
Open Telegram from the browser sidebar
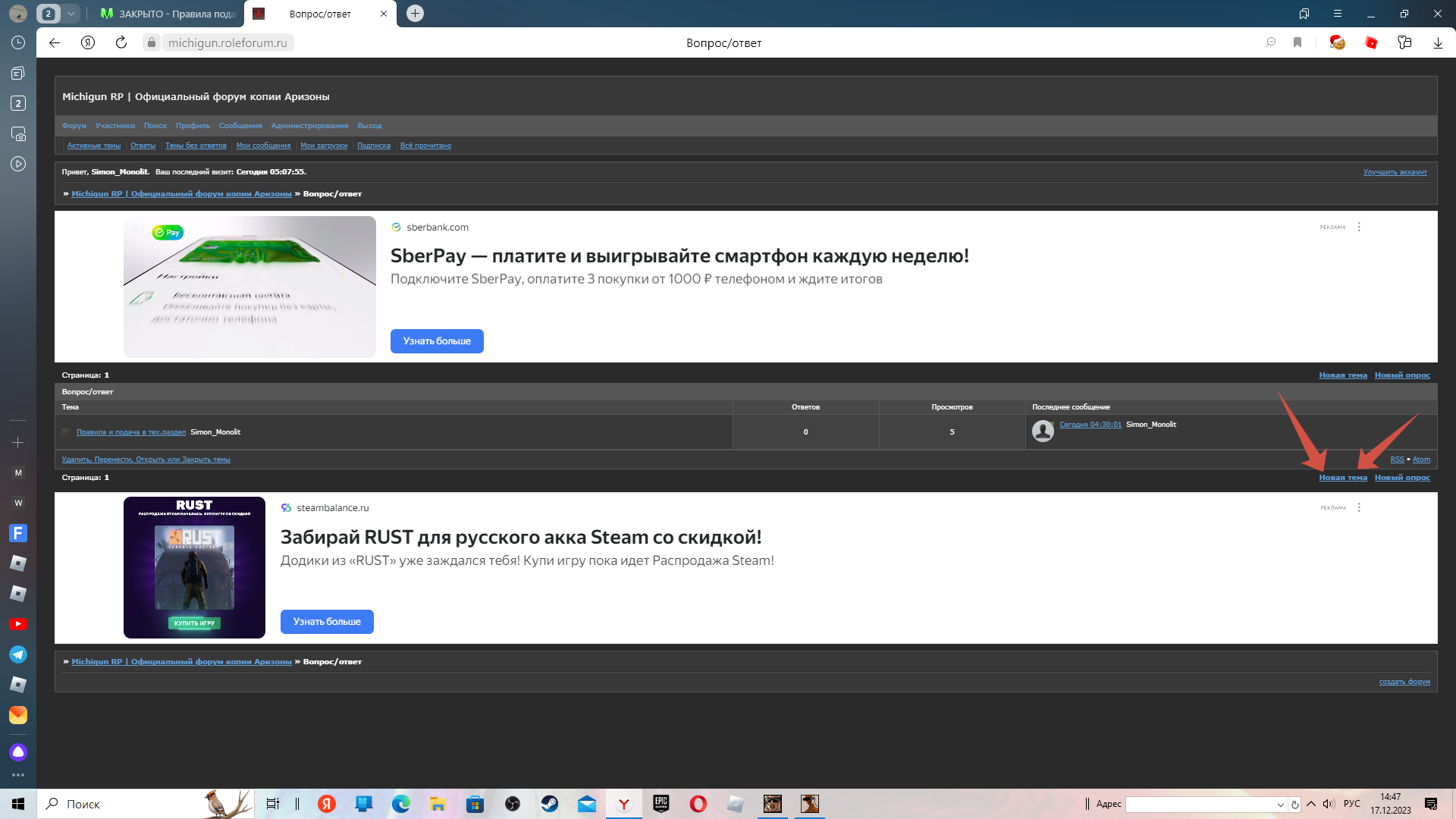[18, 654]
